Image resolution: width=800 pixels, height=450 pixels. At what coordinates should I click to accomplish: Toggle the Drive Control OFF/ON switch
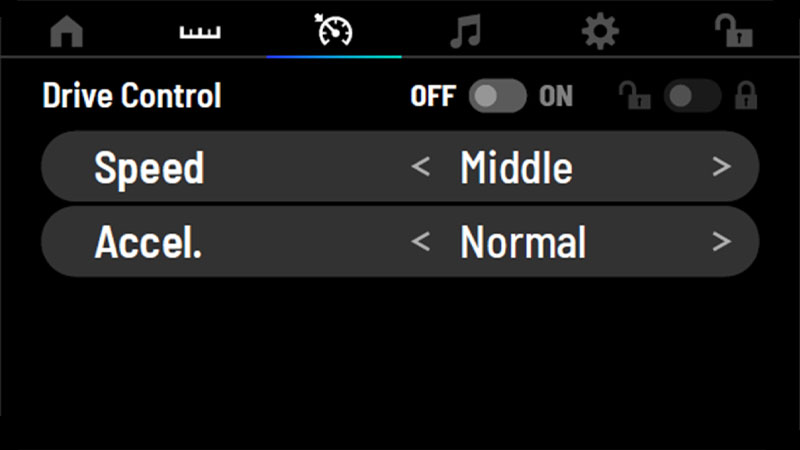coord(497,96)
